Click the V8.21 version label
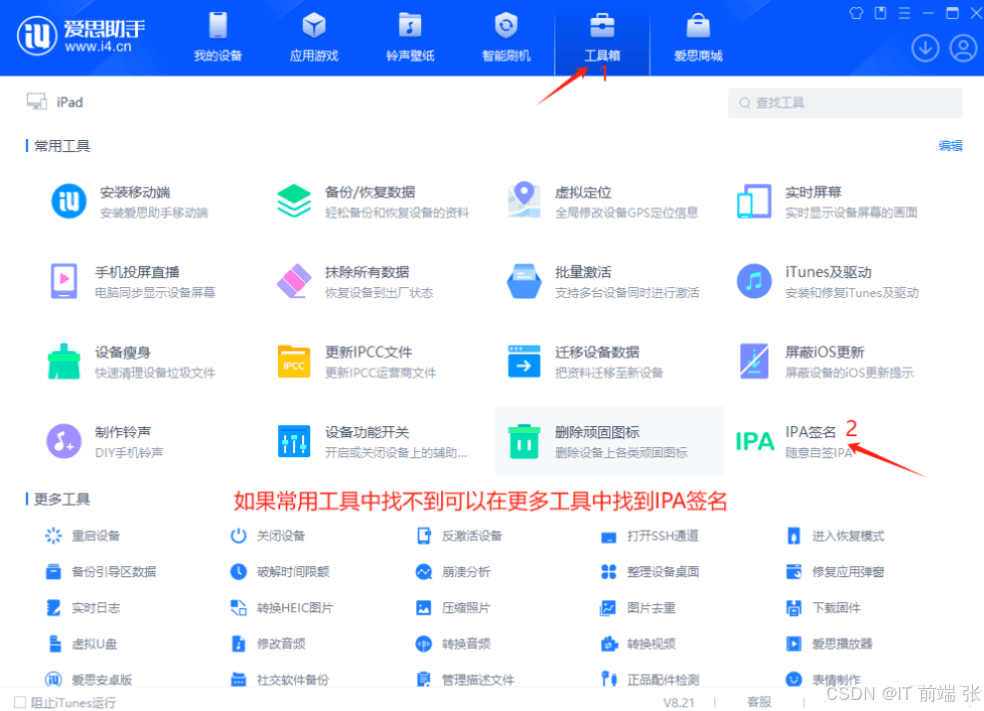Image resolution: width=984 pixels, height=711 pixels. pos(678,702)
